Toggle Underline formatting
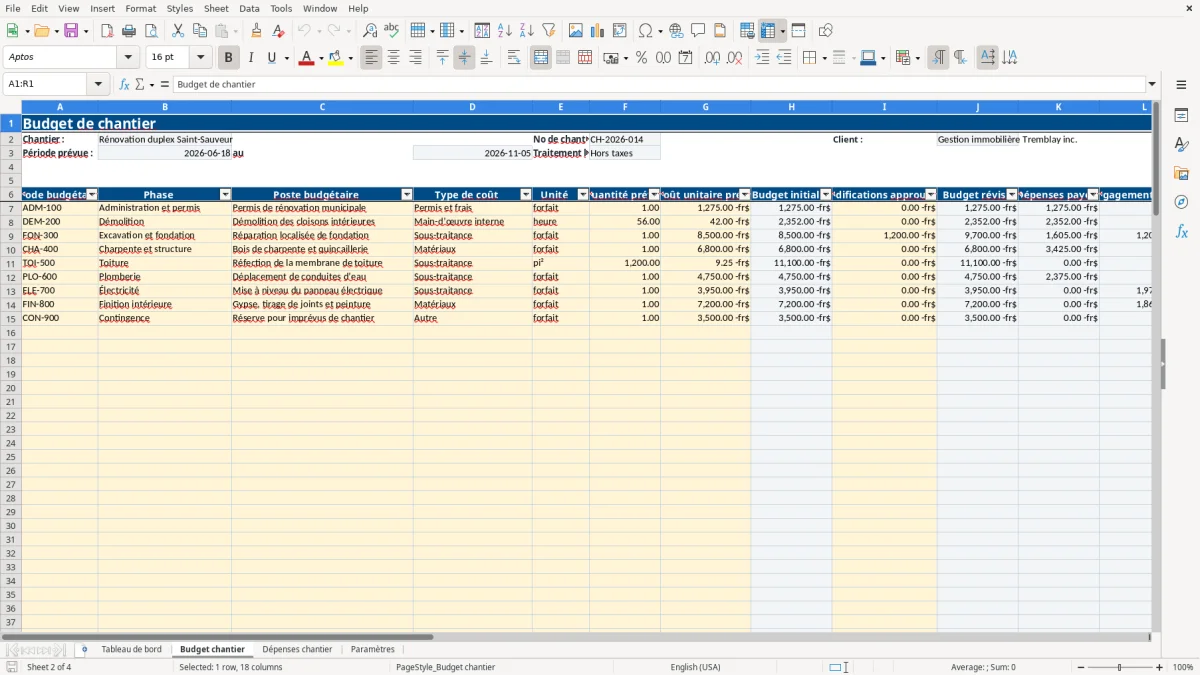1200x675 pixels. [x=271, y=58]
